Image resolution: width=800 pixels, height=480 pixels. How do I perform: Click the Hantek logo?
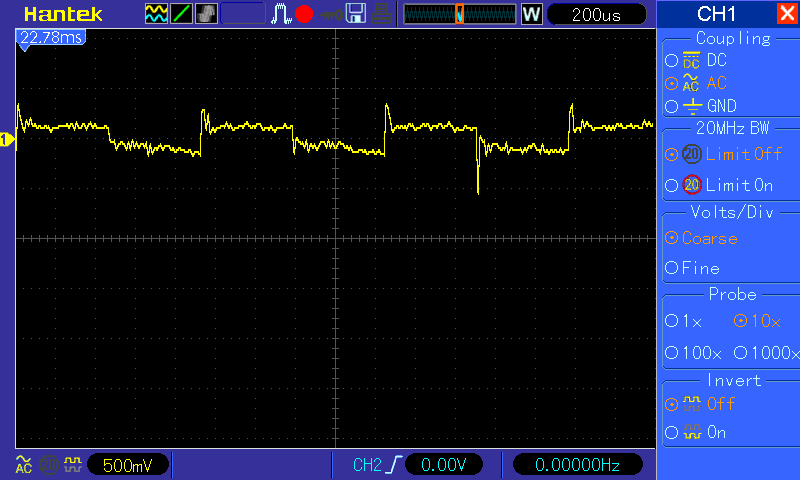[63, 14]
